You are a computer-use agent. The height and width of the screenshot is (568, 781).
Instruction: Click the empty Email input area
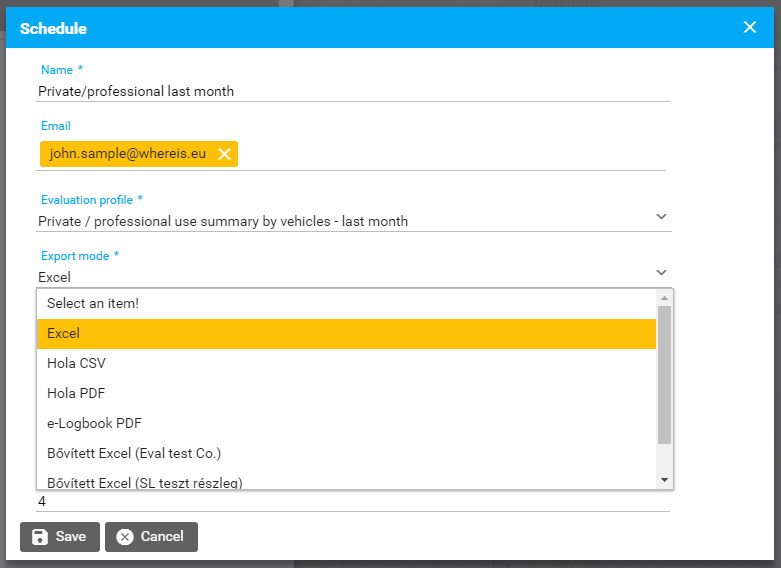click(450, 154)
